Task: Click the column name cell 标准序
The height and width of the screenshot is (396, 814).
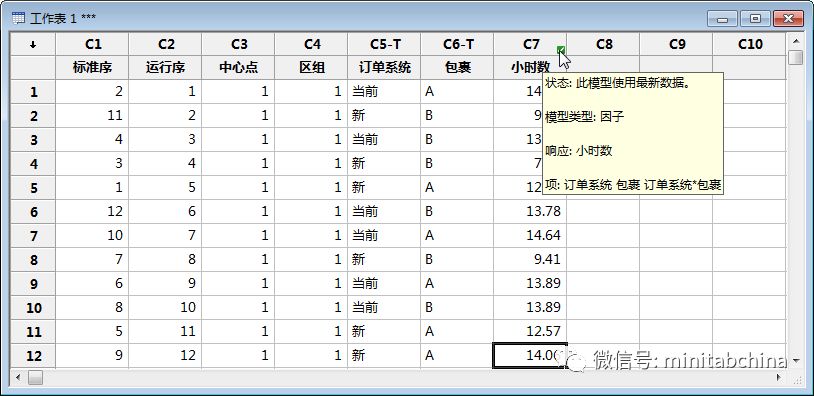Action: pos(92,67)
